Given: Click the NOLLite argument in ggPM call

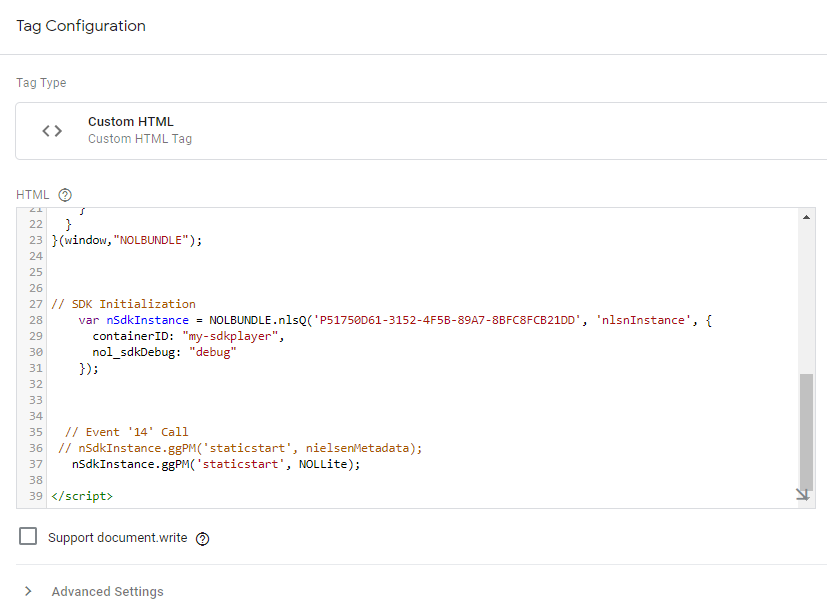Looking at the screenshot, I should [323, 464].
